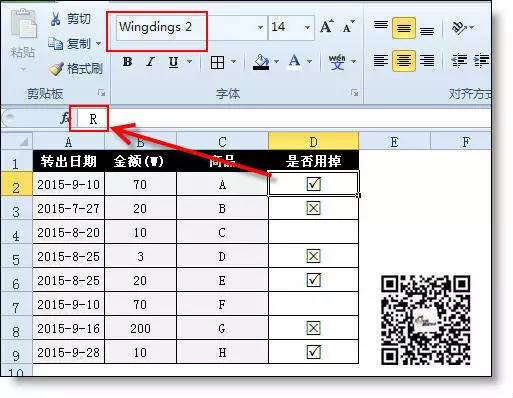Viewport: 513px width, 398px height.
Task: Click the fx insert function icon
Action: click(x=65, y=118)
